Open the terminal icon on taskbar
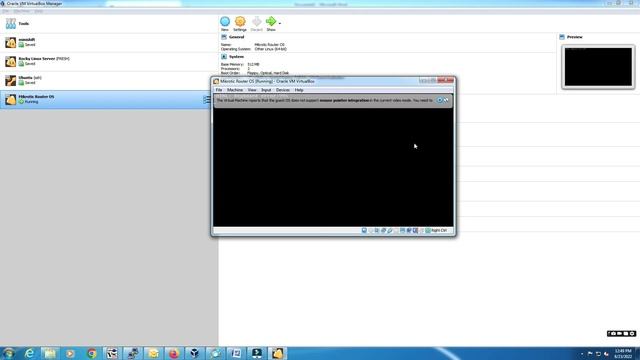 [257, 353]
